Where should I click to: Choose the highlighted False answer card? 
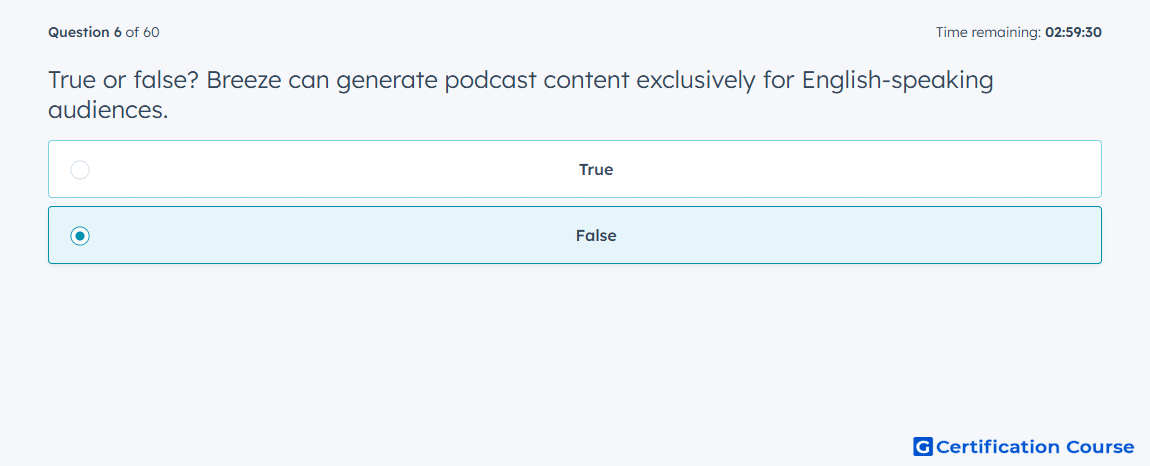tap(575, 235)
